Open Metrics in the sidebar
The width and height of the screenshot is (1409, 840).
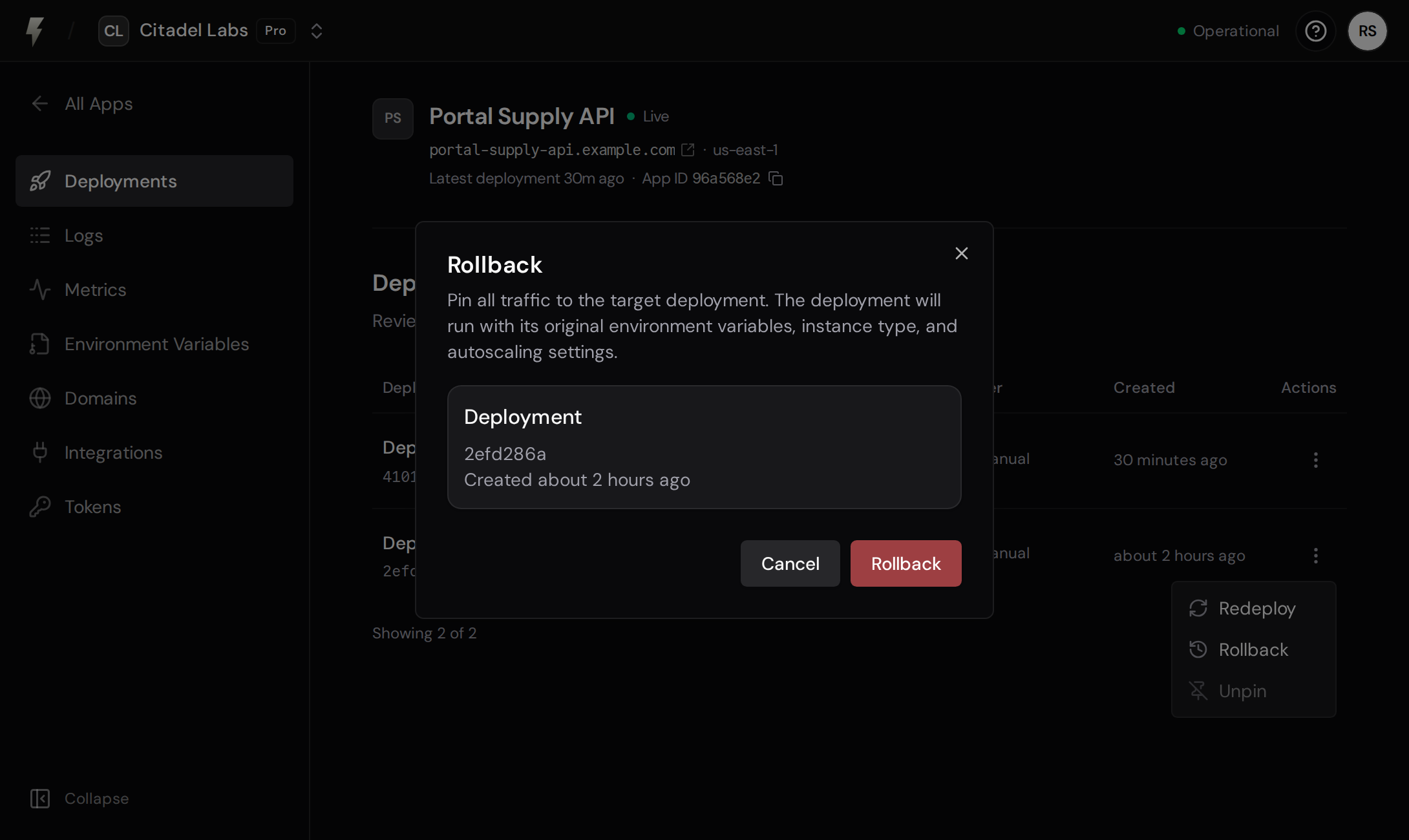click(154, 289)
